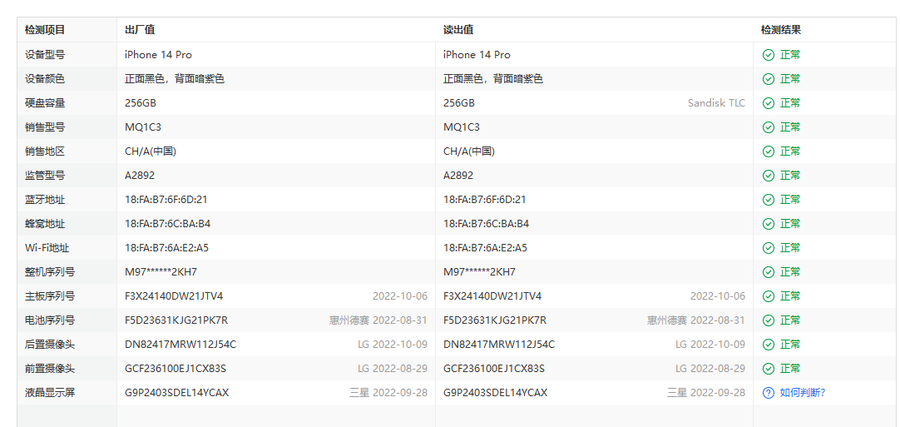Click read-out capacity 256GB
This screenshot has height=427, width=900.
tap(459, 103)
